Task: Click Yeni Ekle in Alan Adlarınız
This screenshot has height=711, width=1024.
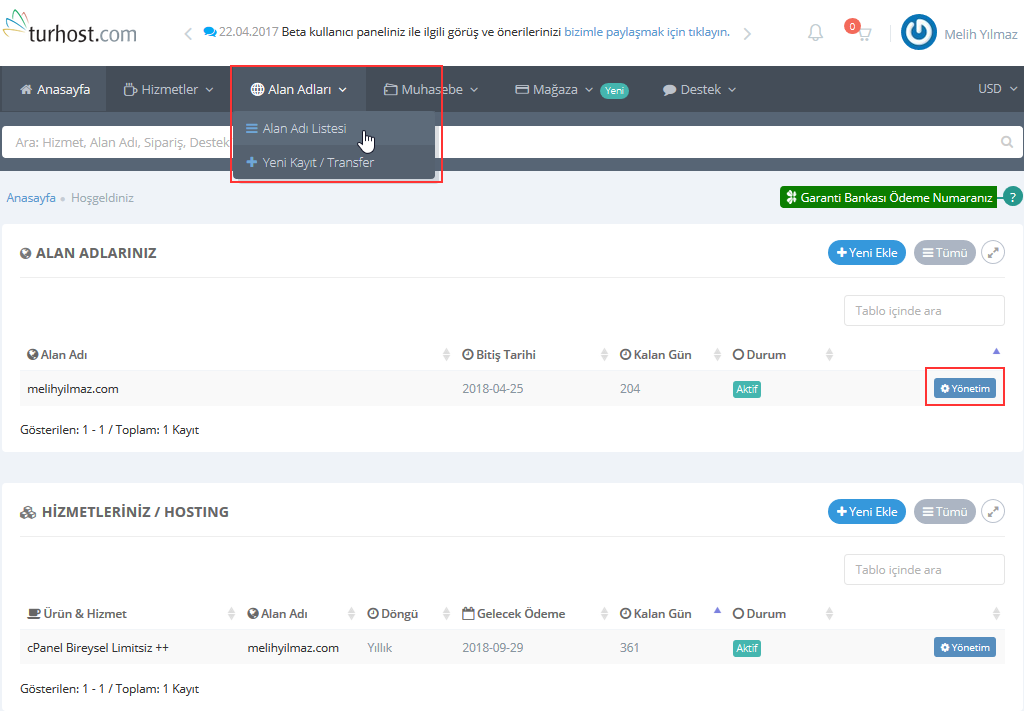Action: click(x=866, y=253)
